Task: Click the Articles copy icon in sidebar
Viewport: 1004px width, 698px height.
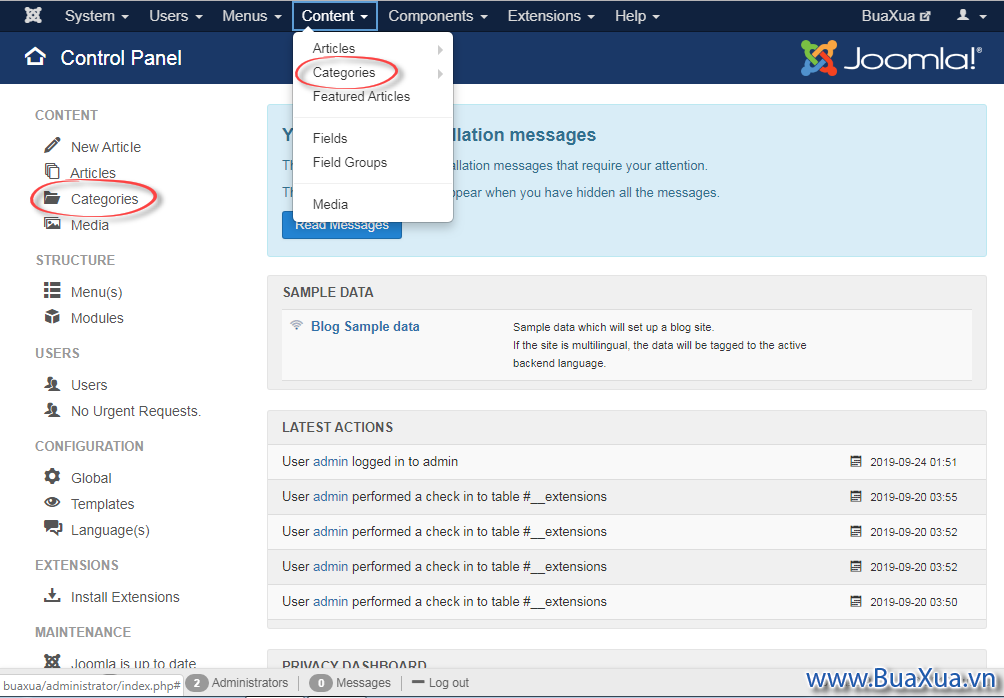Action: (x=52, y=171)
